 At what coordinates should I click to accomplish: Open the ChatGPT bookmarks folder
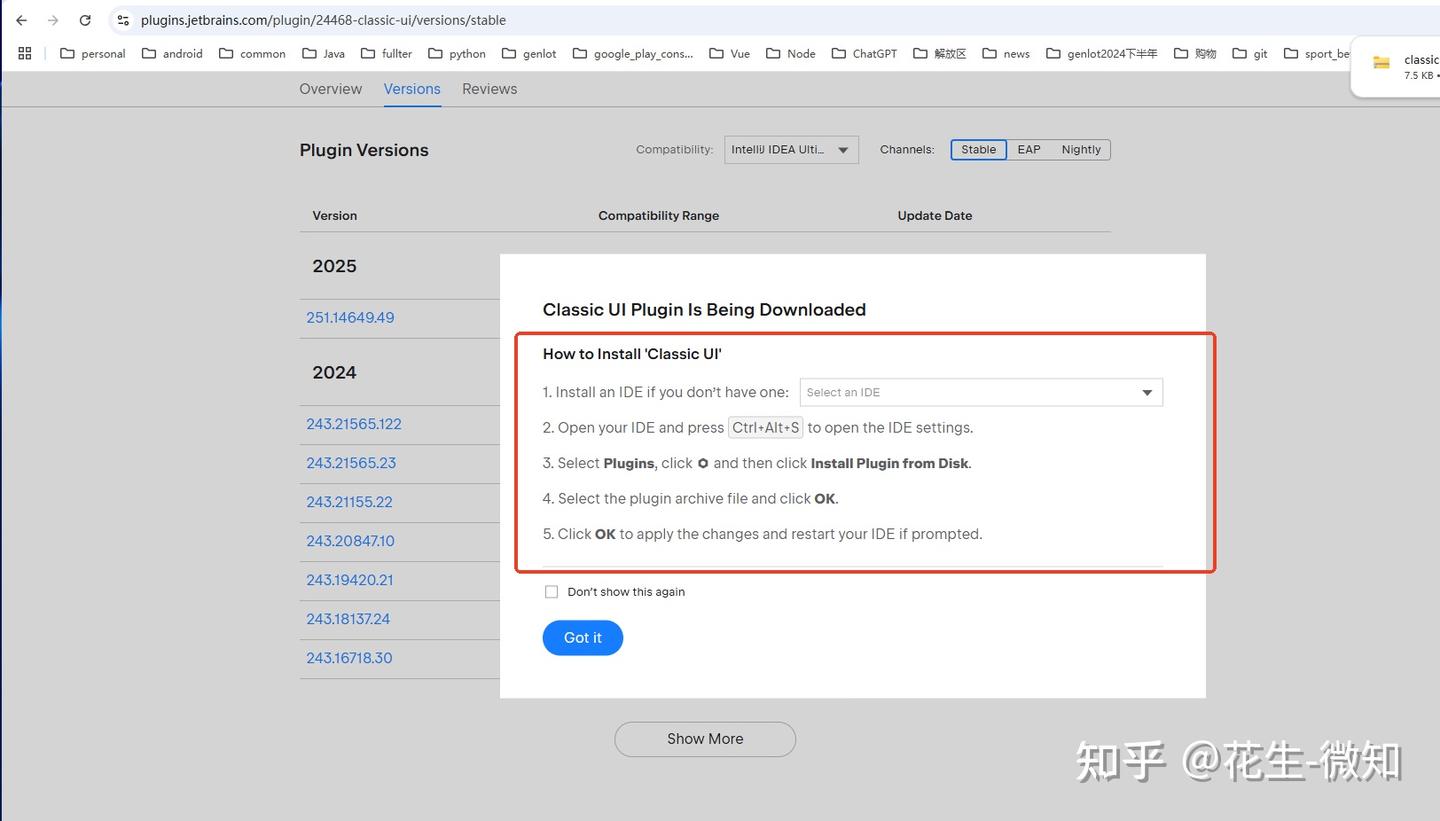tap(863, 53)
